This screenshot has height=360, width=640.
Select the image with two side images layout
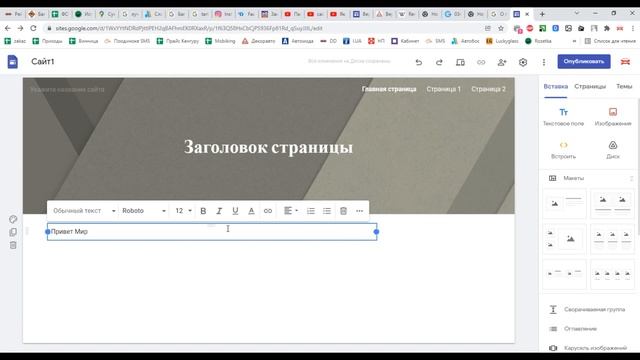coord(564,239)
